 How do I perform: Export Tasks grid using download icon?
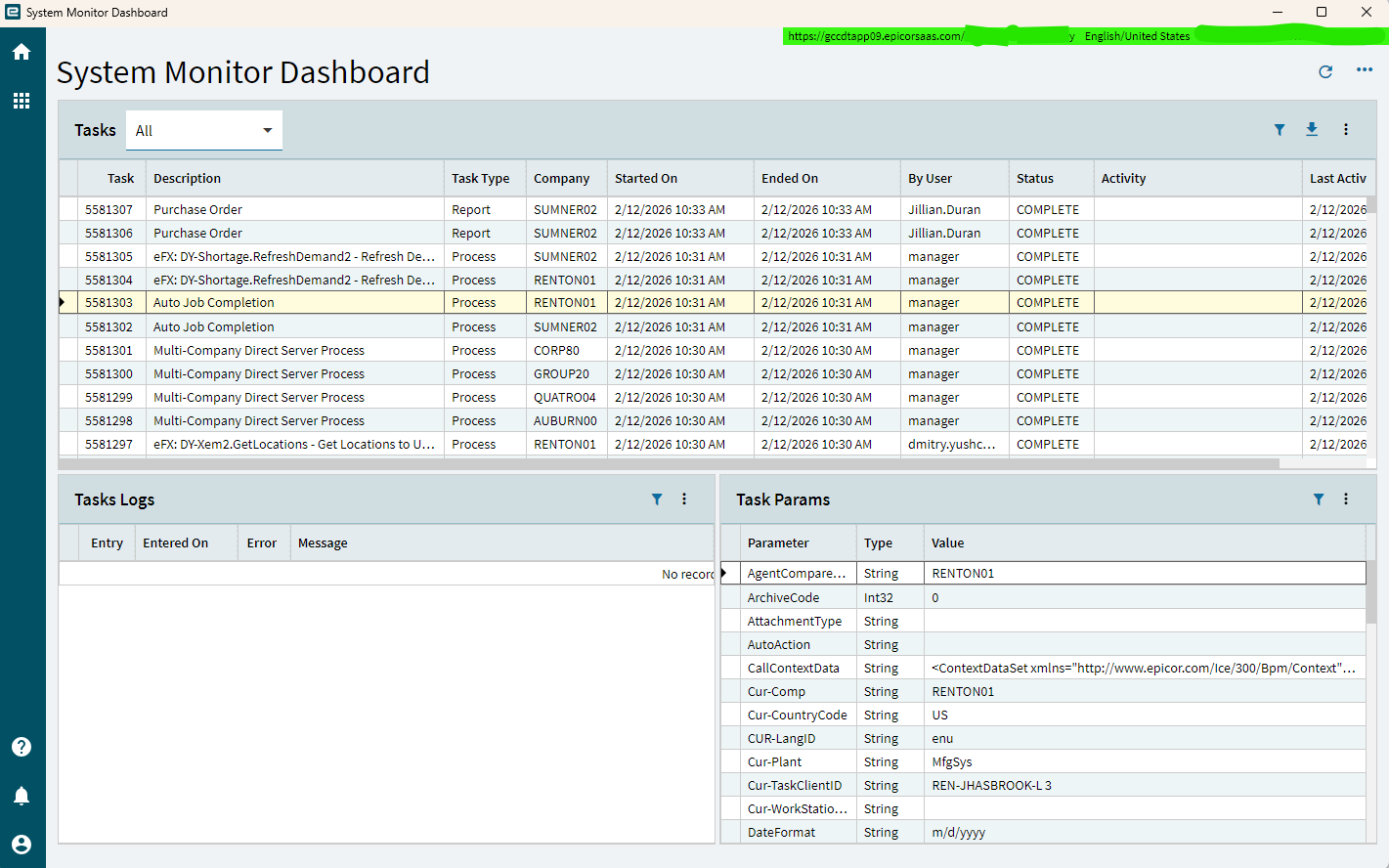(1312, 130)
